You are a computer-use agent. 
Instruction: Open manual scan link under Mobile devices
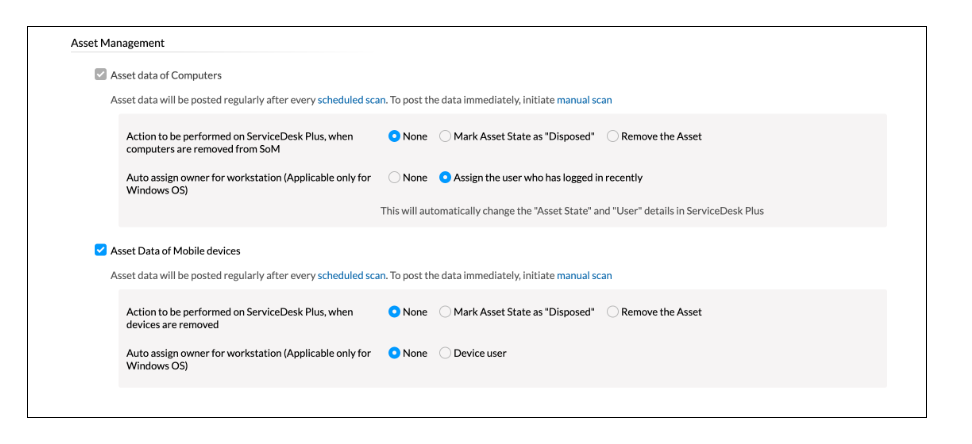click(584, 276)
